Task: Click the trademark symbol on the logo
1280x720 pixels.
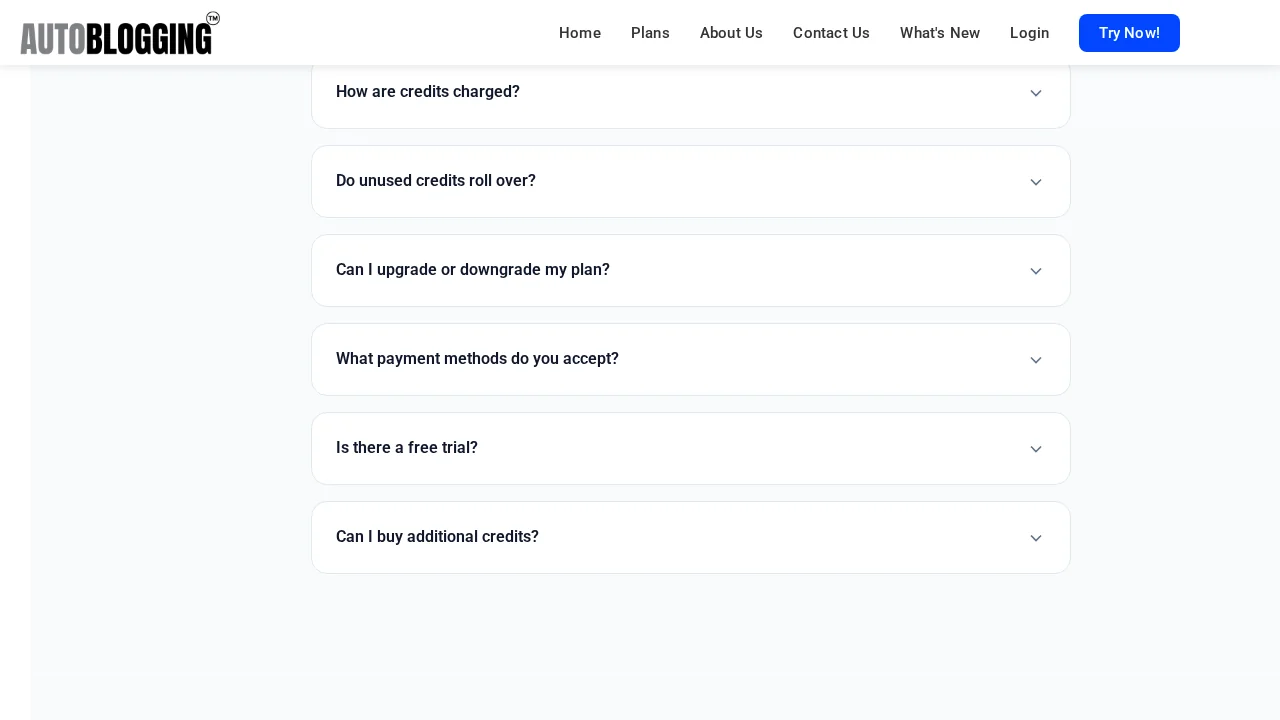Action: tap(212, 19)
